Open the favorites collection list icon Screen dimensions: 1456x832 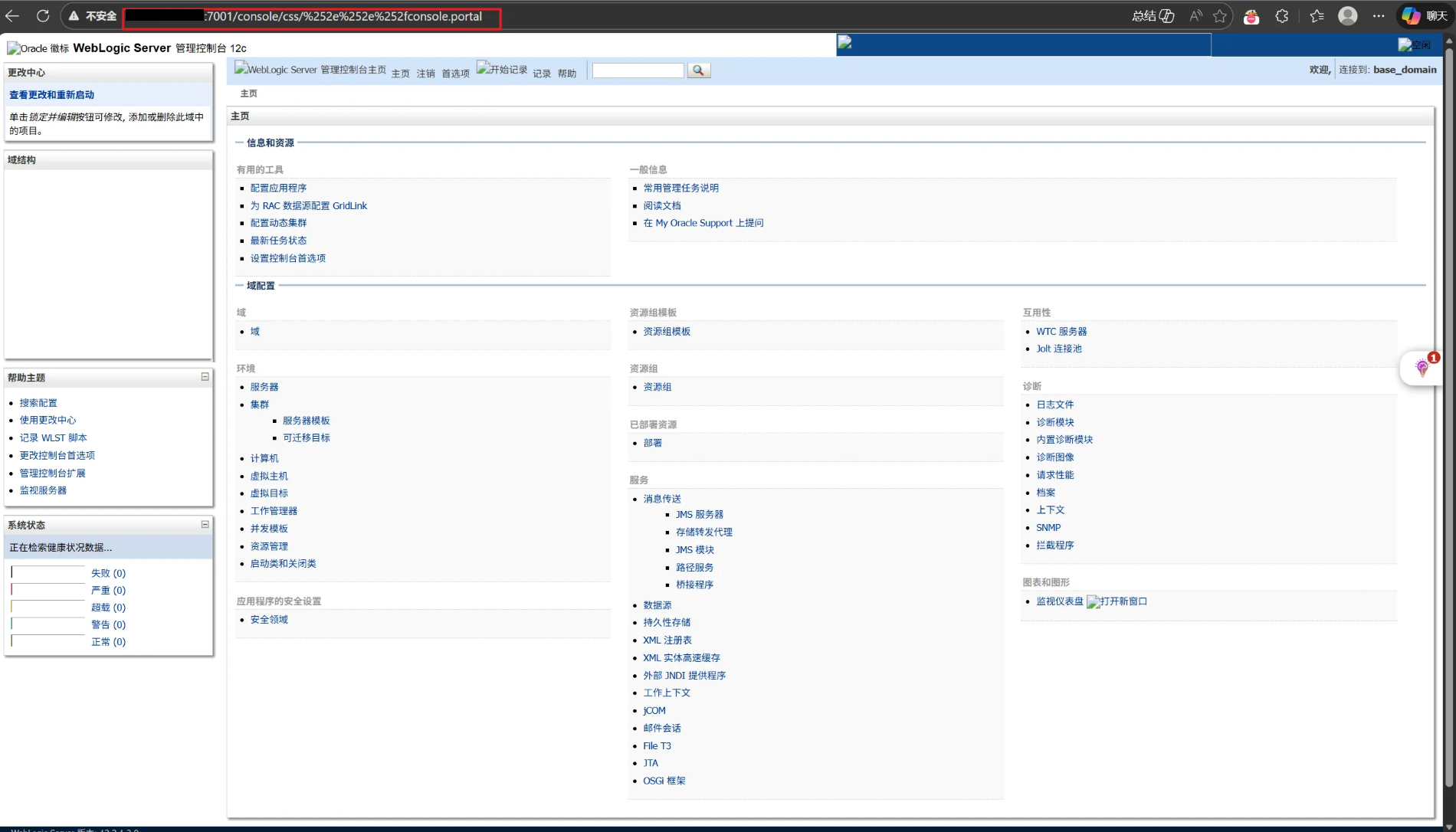[1317, 16]
